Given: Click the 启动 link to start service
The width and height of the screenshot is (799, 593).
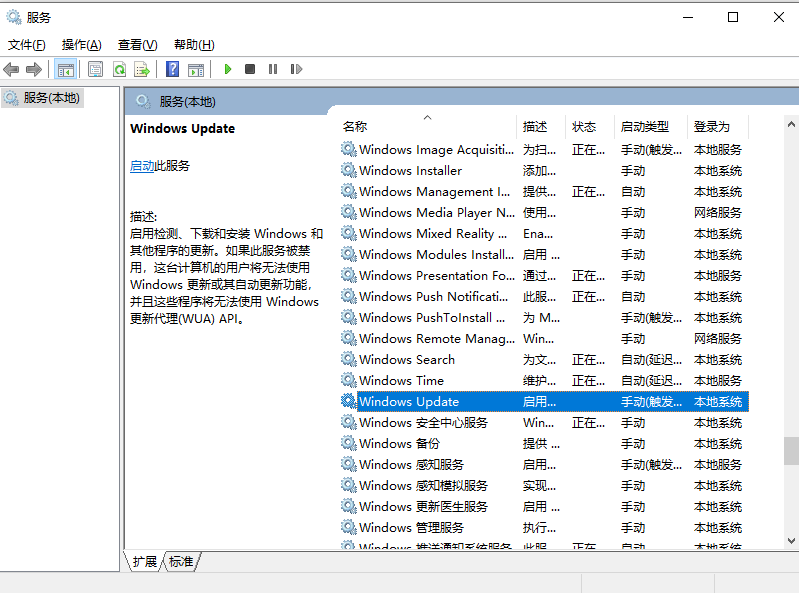Looking at the screenshot, I should [142, 166].
